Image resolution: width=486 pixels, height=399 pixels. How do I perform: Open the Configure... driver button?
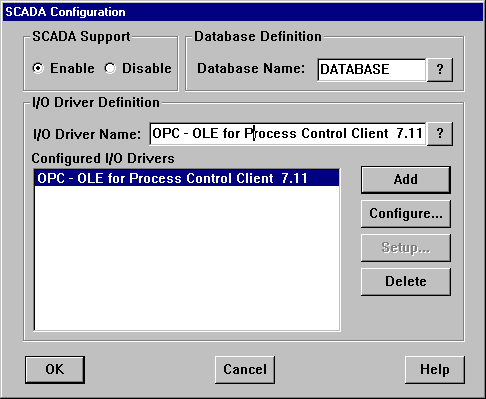[406, 214]
